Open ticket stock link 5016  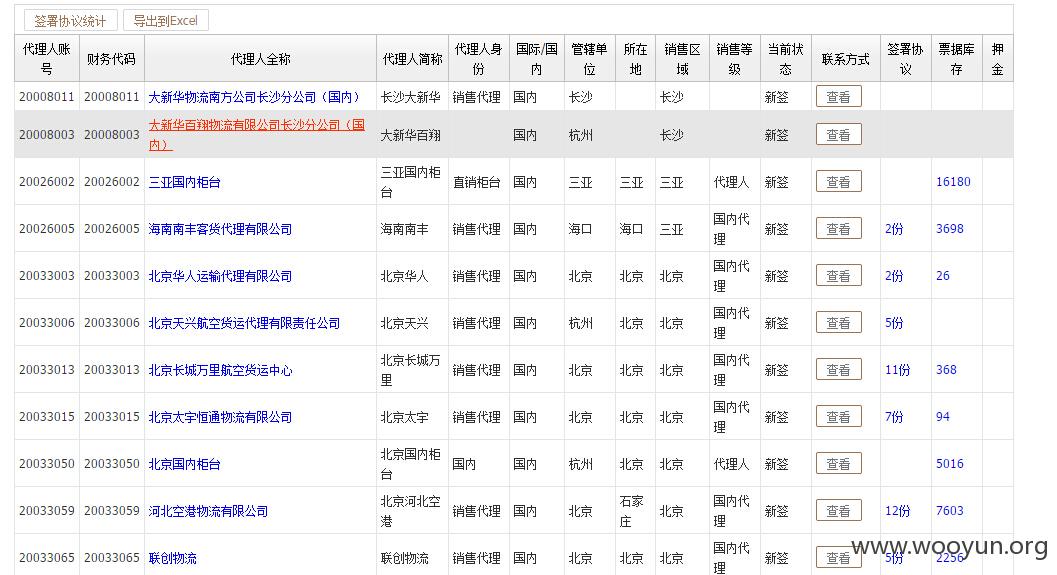click(x=950, y=464)
